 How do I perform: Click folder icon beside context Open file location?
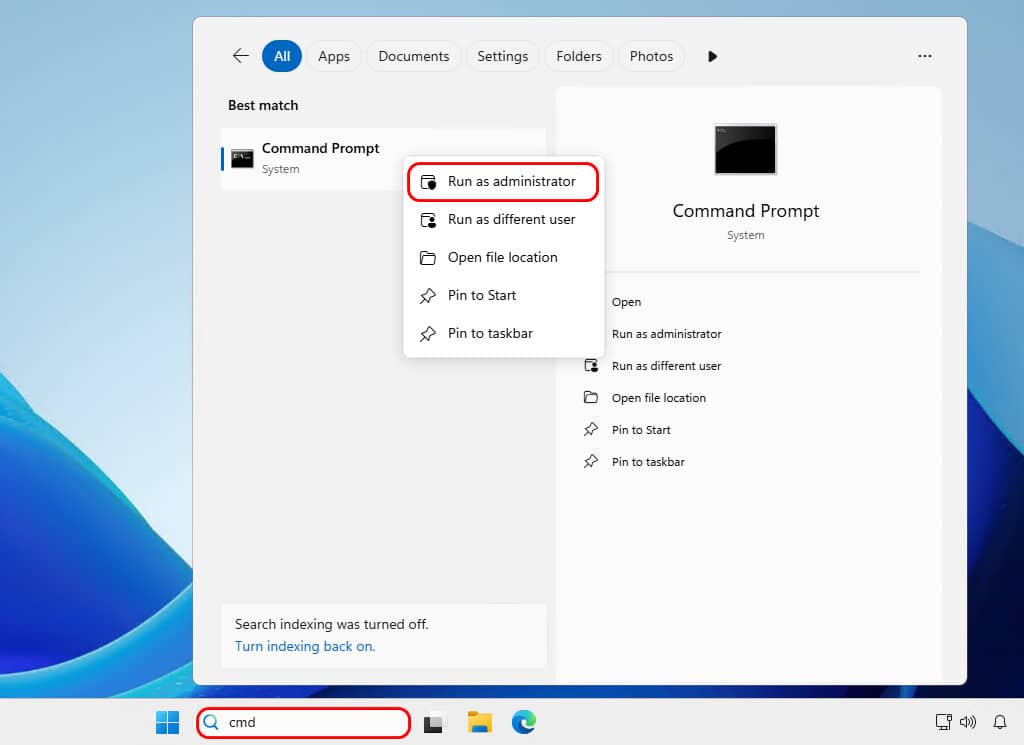[428, 258]
